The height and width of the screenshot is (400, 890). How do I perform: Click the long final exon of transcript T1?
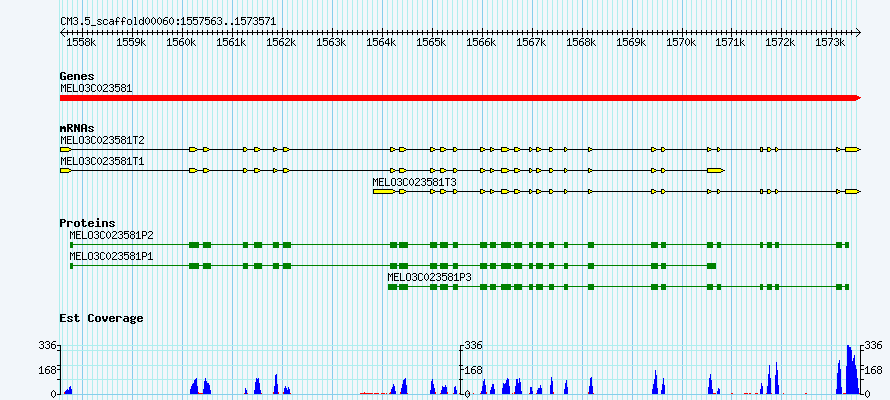coord(716,170)
